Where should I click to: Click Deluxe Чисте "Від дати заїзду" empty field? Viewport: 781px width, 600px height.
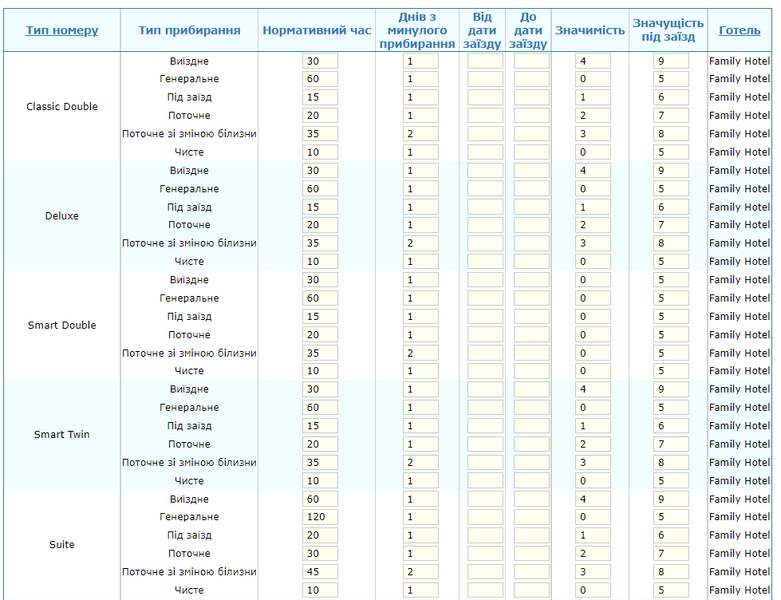[x=485, y=261]
